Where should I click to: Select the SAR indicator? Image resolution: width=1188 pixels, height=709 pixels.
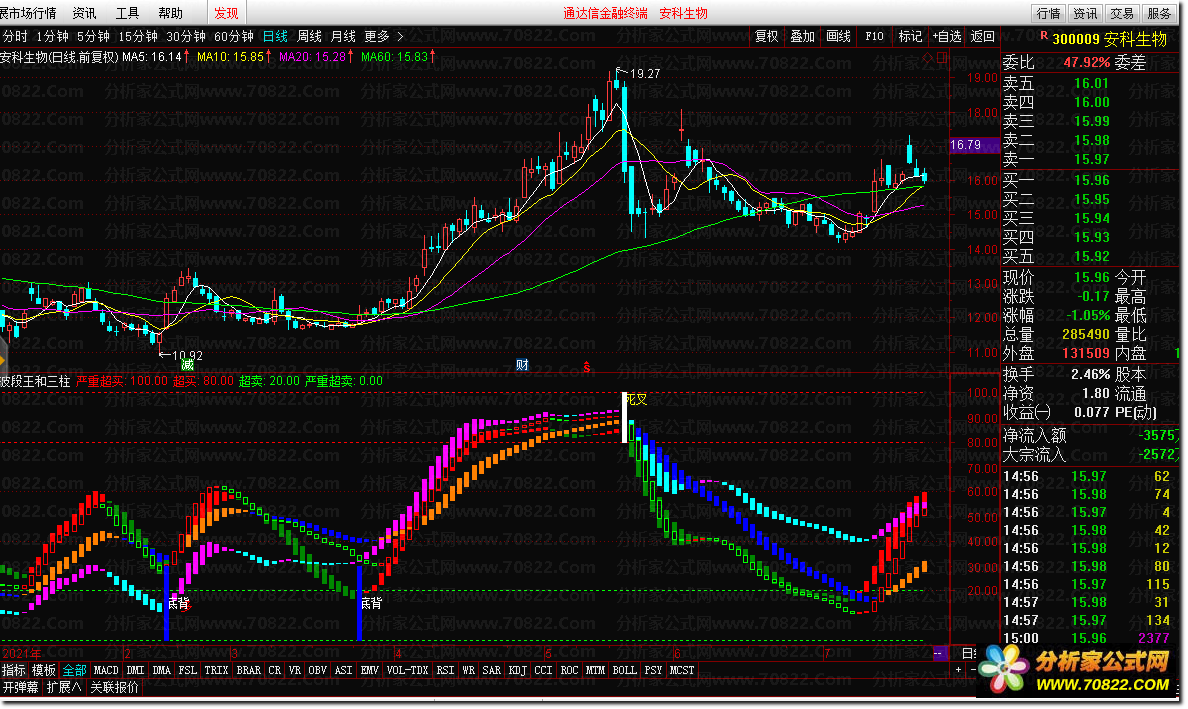click(x=492, y=670)
